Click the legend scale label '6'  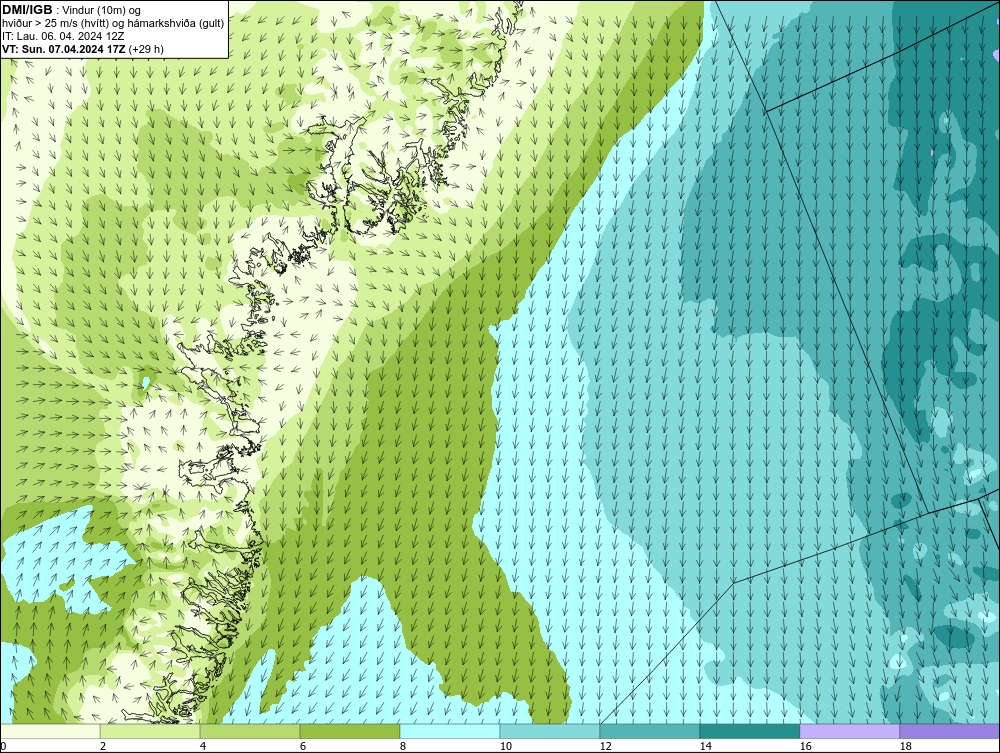click(x=302, y=746)
